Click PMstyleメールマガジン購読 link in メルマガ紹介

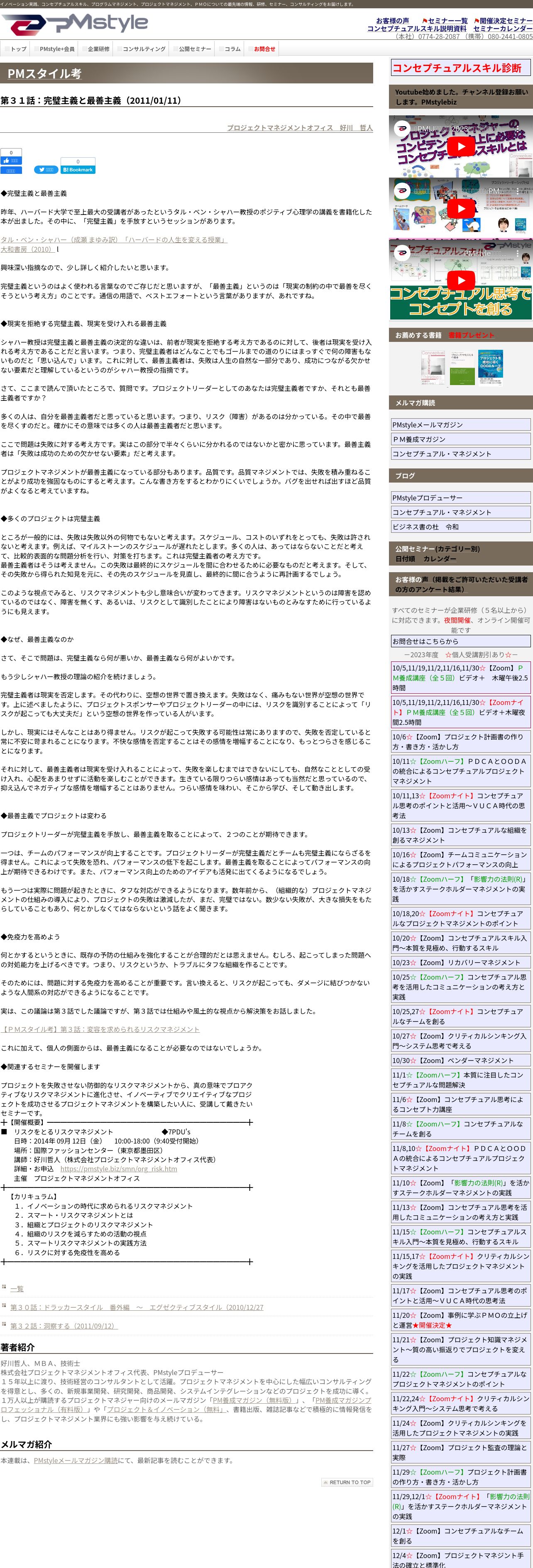coord(76,1460)
